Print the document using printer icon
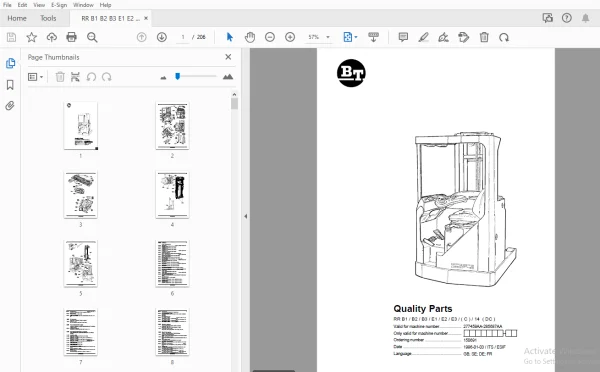 pyautogui.click(x=72, y=37)
